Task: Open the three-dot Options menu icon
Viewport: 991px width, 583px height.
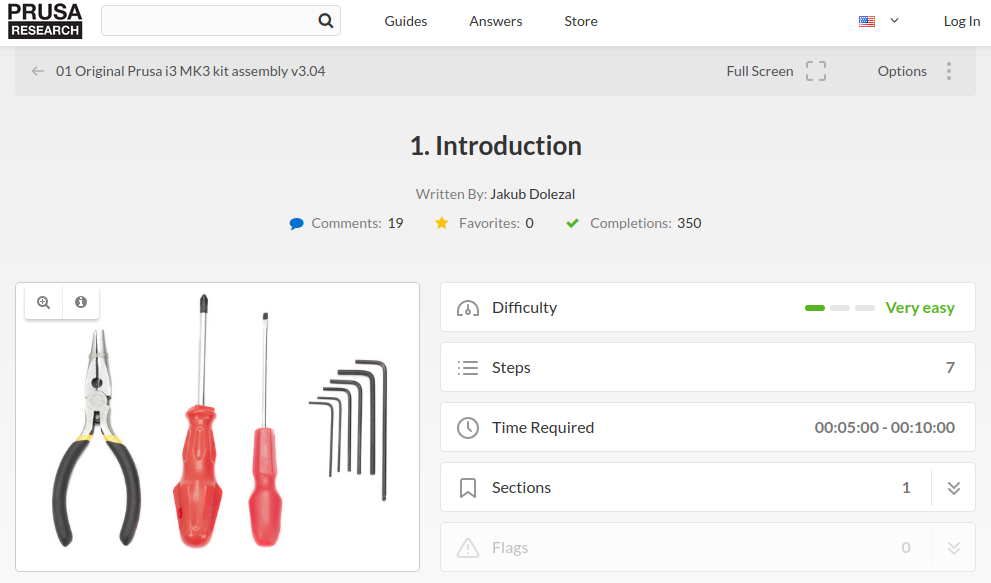Action: pos(949,71)
